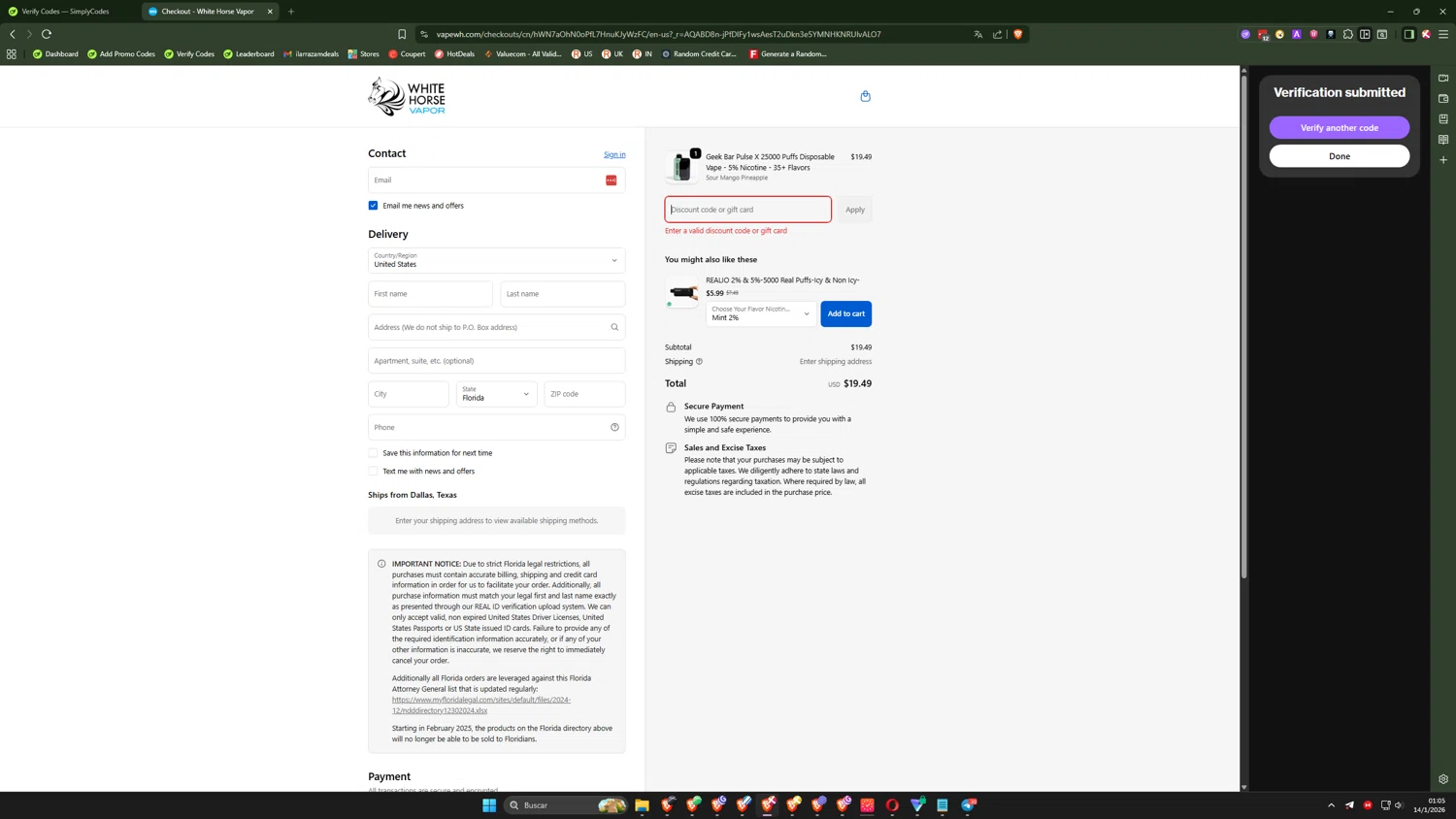Open the apps grid icon in bookmarks bar
Viewport: 1456px width, 819px height.
point(12,54)
